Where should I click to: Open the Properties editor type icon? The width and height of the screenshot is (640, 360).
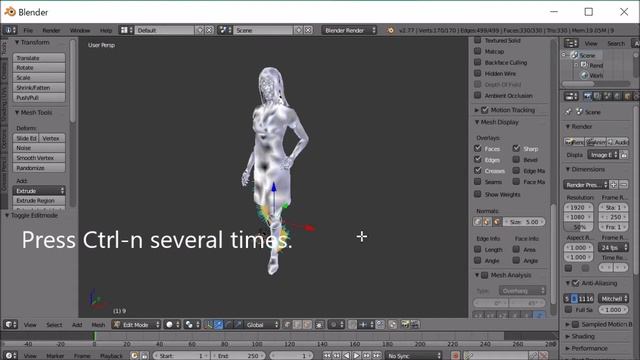tap(571, 96)
